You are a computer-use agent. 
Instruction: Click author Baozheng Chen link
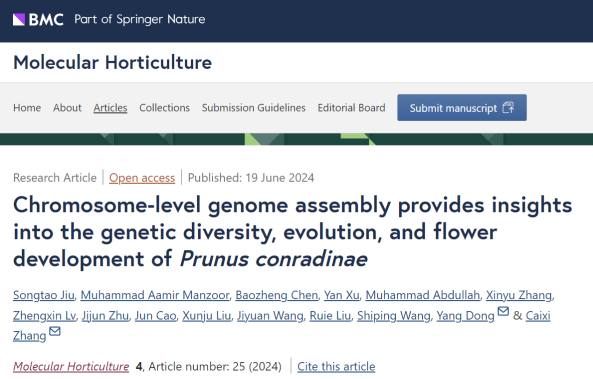pos(277,295)
